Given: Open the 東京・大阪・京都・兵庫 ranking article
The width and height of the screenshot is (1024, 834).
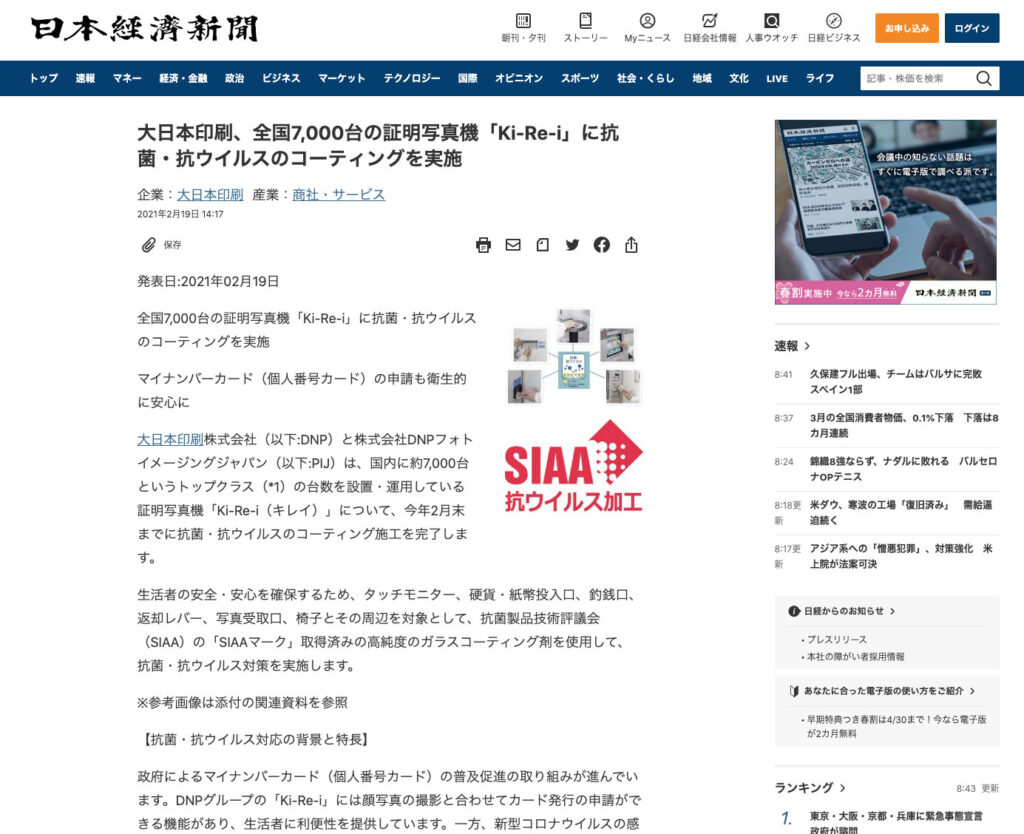Looking at the screenshot, I should pyautogui.click(x=896, y=823).
